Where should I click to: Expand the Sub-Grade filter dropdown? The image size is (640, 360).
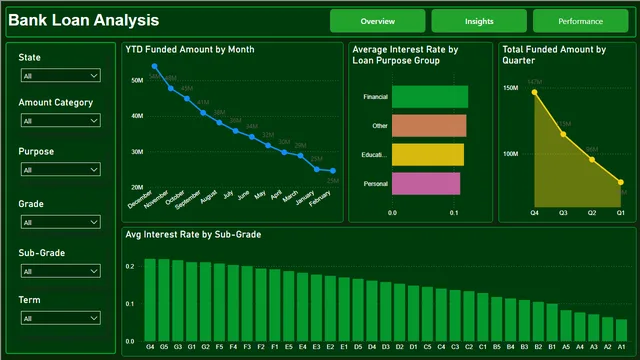click(61, 271)
